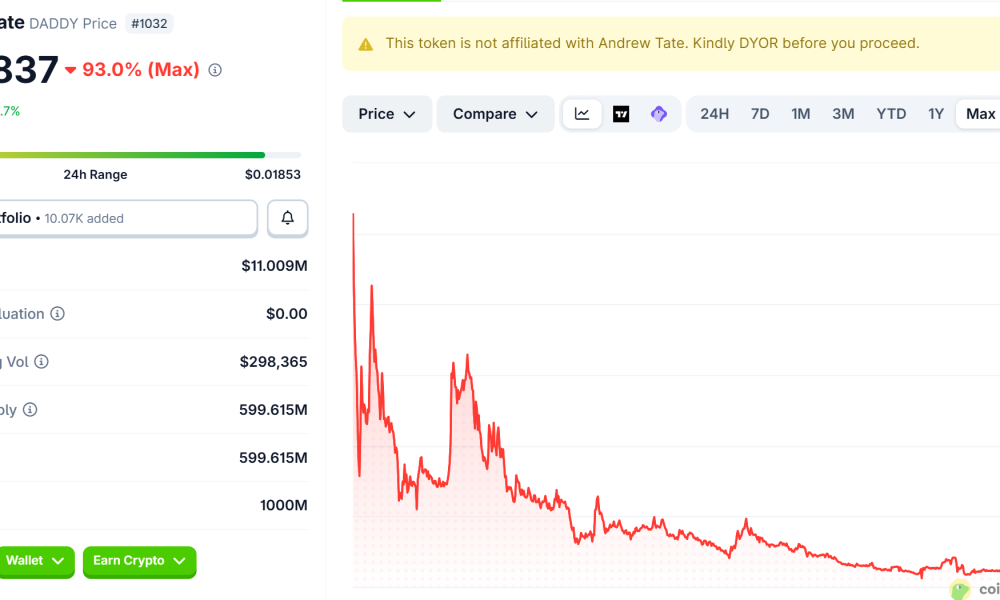Select the purple diamond chart icon
Viewport: 1000px width, 600px height.
click(659, 114)
